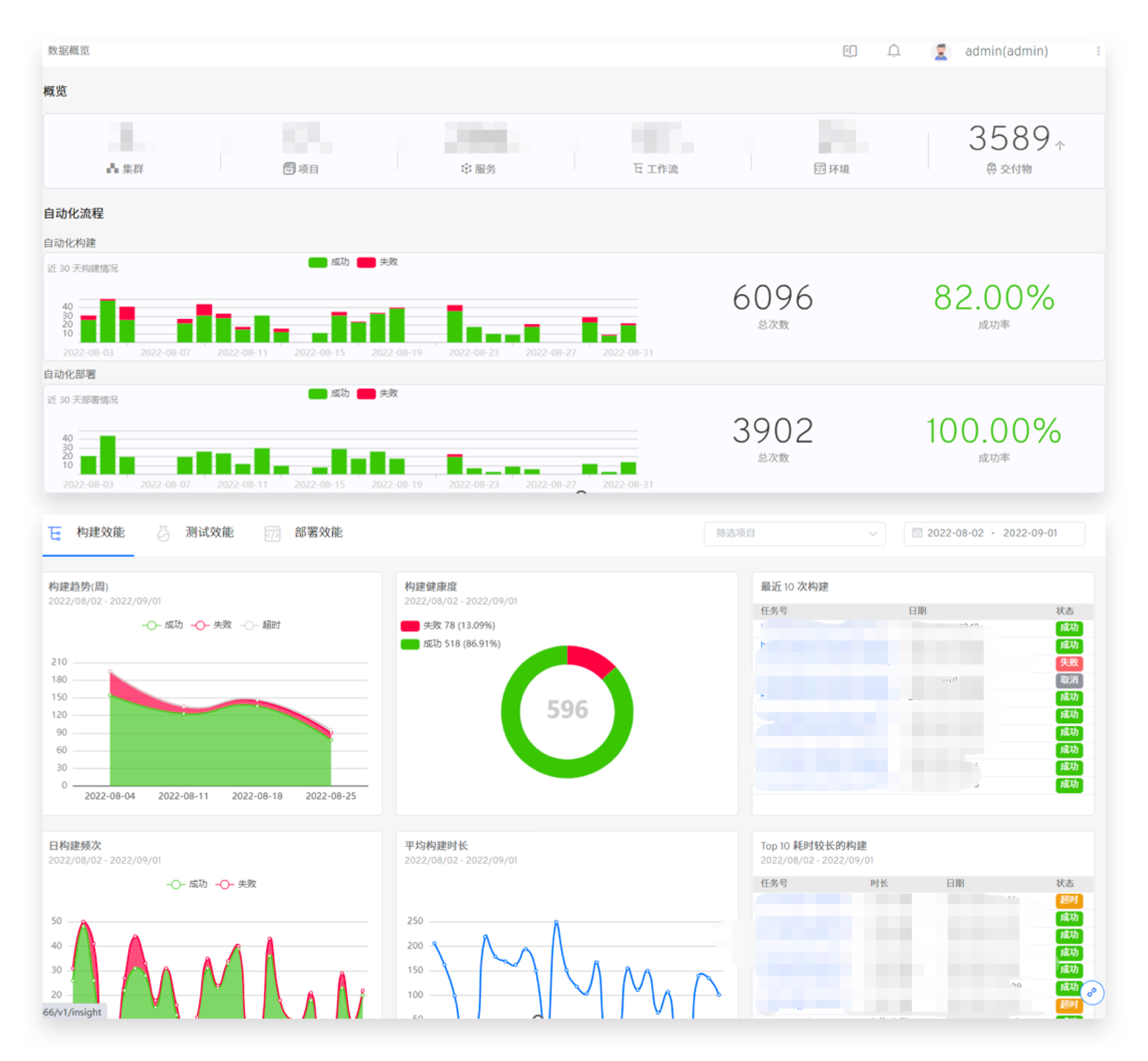Expand the 筛选项目 project filter dropdown

(x=794, y=533)
